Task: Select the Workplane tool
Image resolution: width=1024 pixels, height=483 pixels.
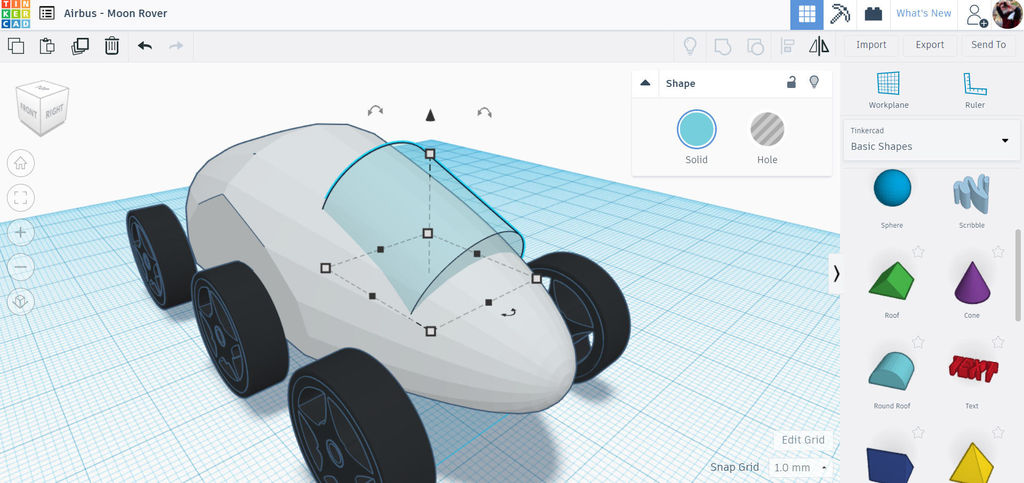Action: 888,90
